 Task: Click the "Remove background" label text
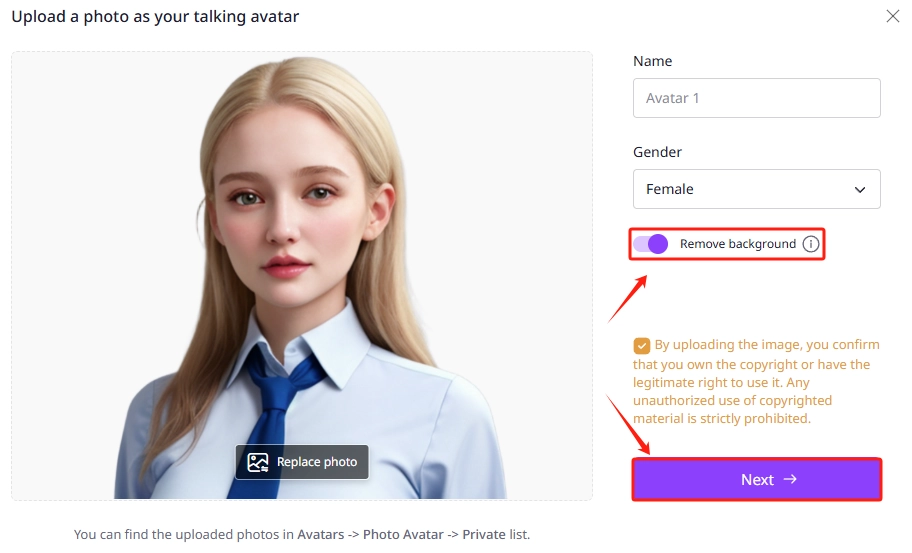tap(737, 244)
